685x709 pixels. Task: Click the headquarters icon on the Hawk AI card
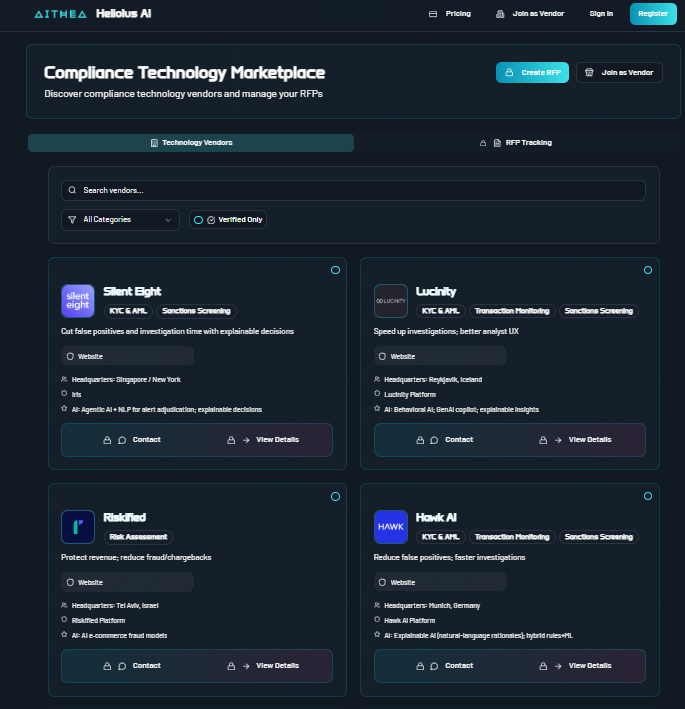(x=377, y=605)
